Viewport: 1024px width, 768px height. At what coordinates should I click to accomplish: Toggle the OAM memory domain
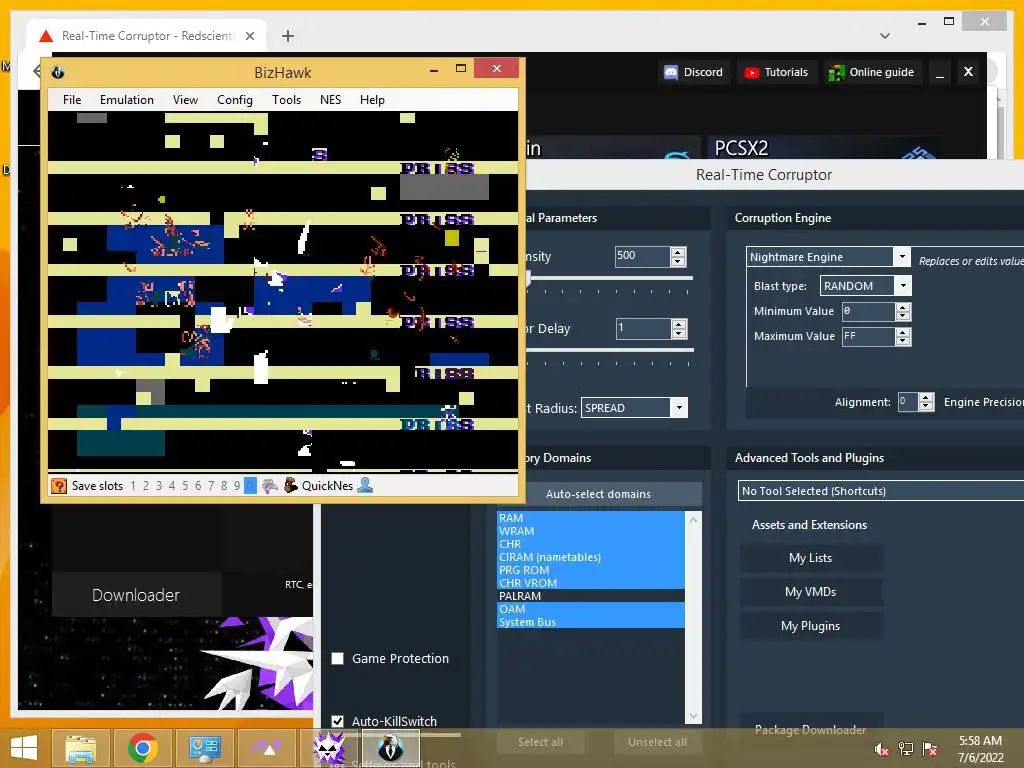pyautogui.click(x=590, y=609)
